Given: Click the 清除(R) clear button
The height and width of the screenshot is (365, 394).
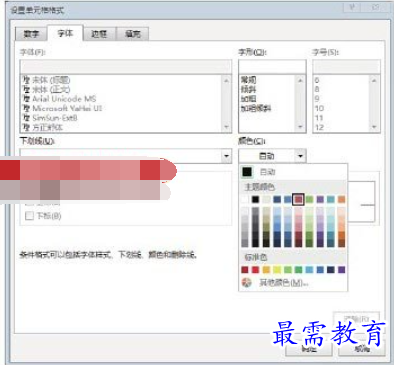Looking at the screenshot, I should click(356, 318).
